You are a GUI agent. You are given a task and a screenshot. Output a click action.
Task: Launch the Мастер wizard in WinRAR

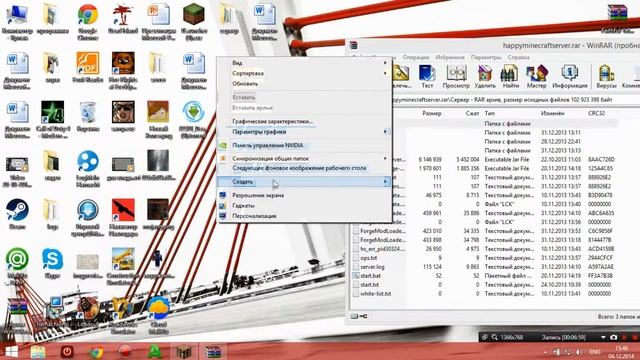pos(536,77)
